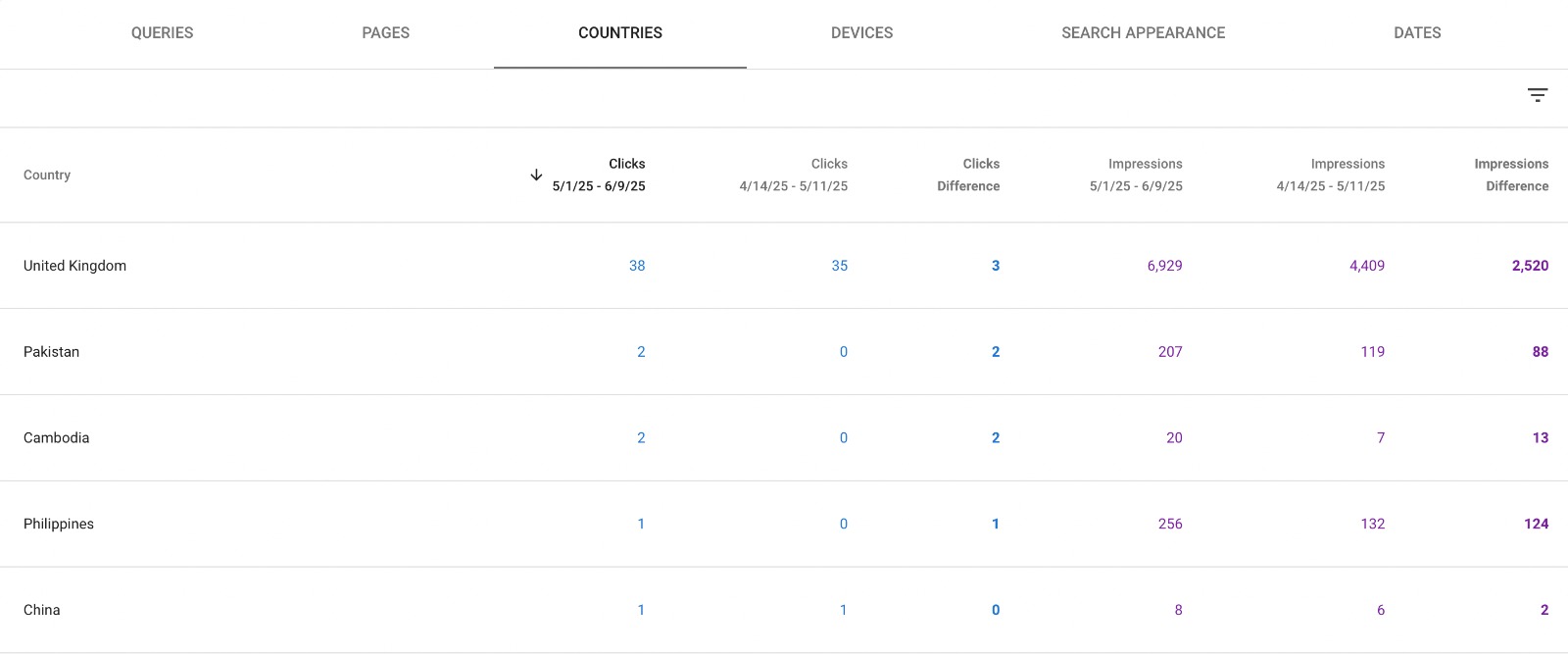Click the Philippines country row
Viewport: 1568px width, 654px height.
tap(59, 525)
